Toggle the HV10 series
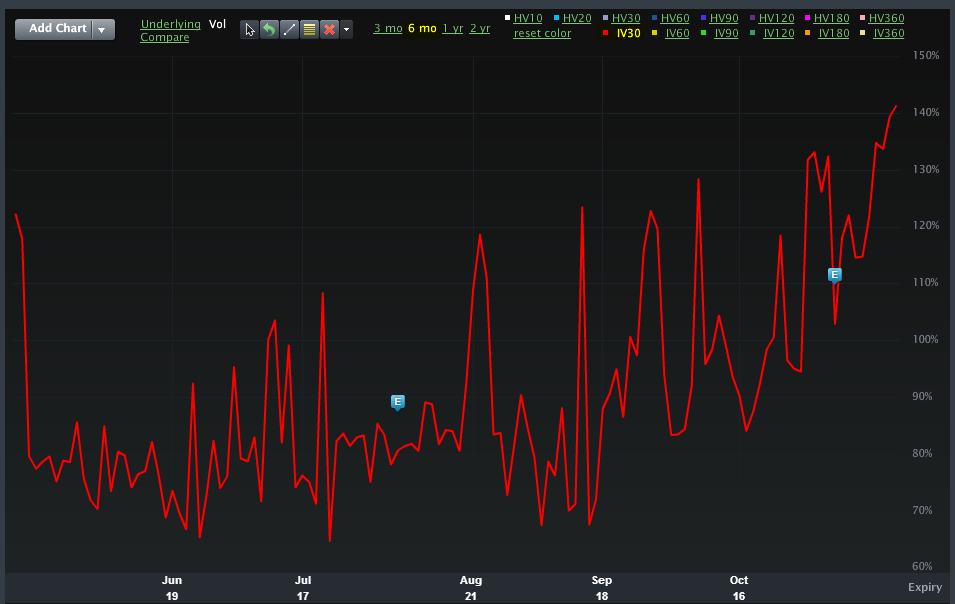 [528, 18]
